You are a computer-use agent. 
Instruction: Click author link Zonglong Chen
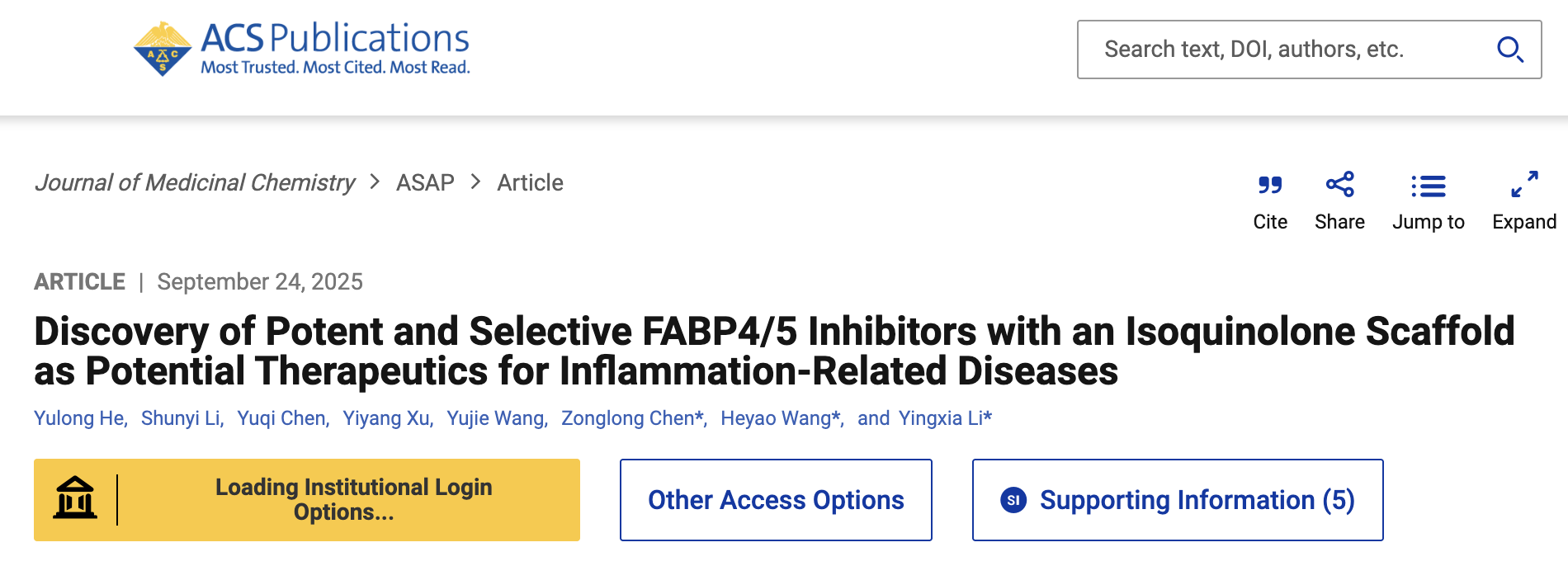629,418
